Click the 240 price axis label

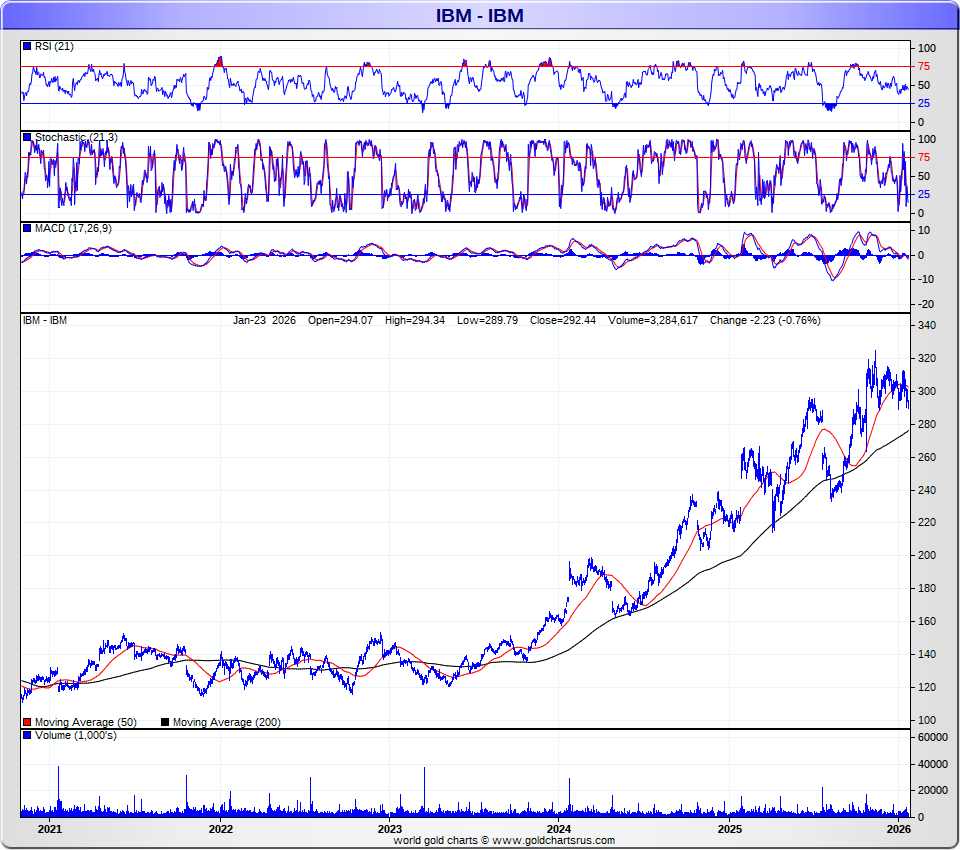point(927,490)
